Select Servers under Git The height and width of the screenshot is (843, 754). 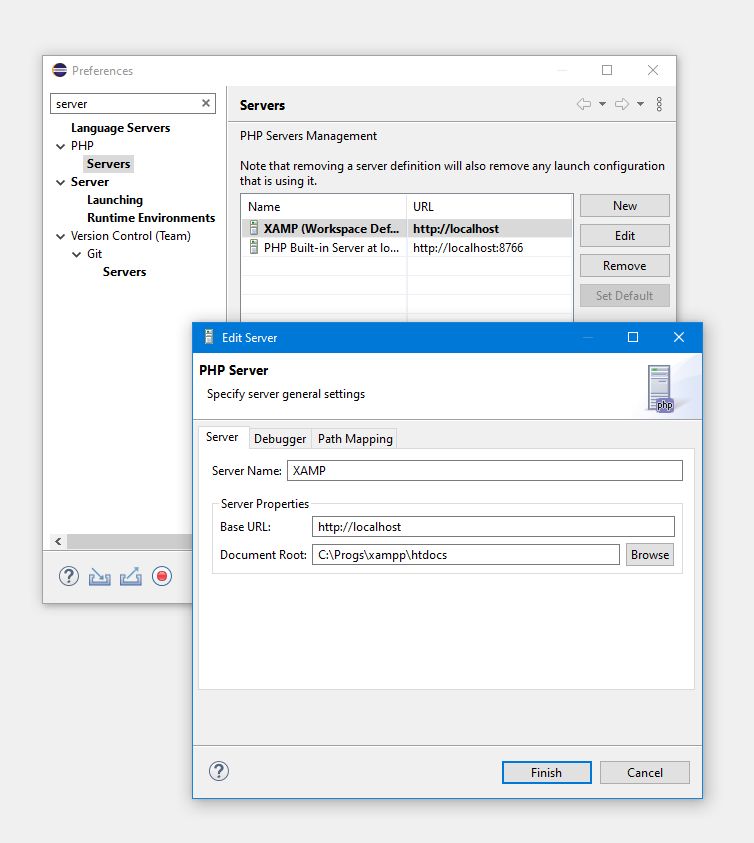coord(124,272)
